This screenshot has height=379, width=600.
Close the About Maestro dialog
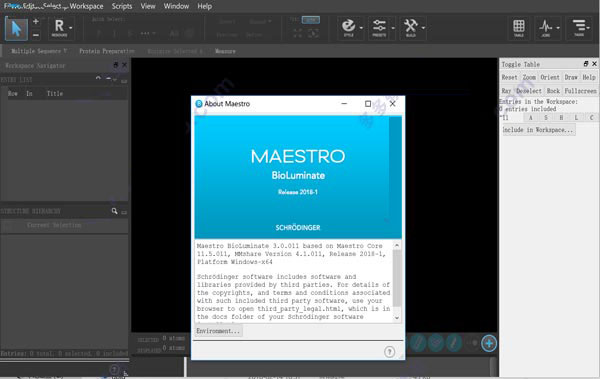pyautogui.click(x=393, y=104)
